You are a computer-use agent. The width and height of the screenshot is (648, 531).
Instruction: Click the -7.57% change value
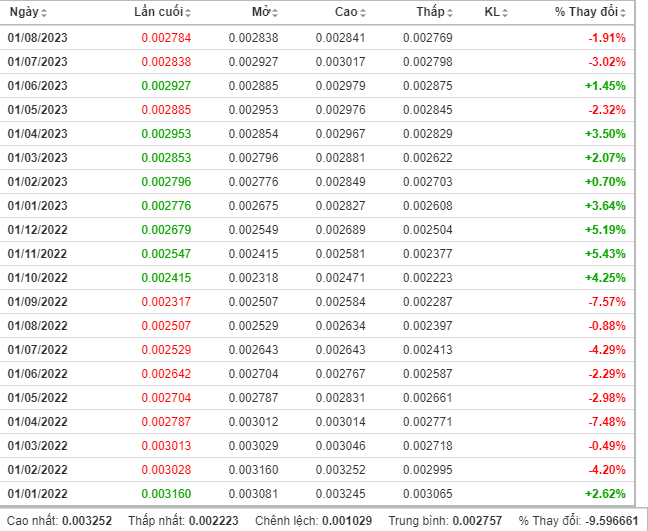(x=606, y=301)
